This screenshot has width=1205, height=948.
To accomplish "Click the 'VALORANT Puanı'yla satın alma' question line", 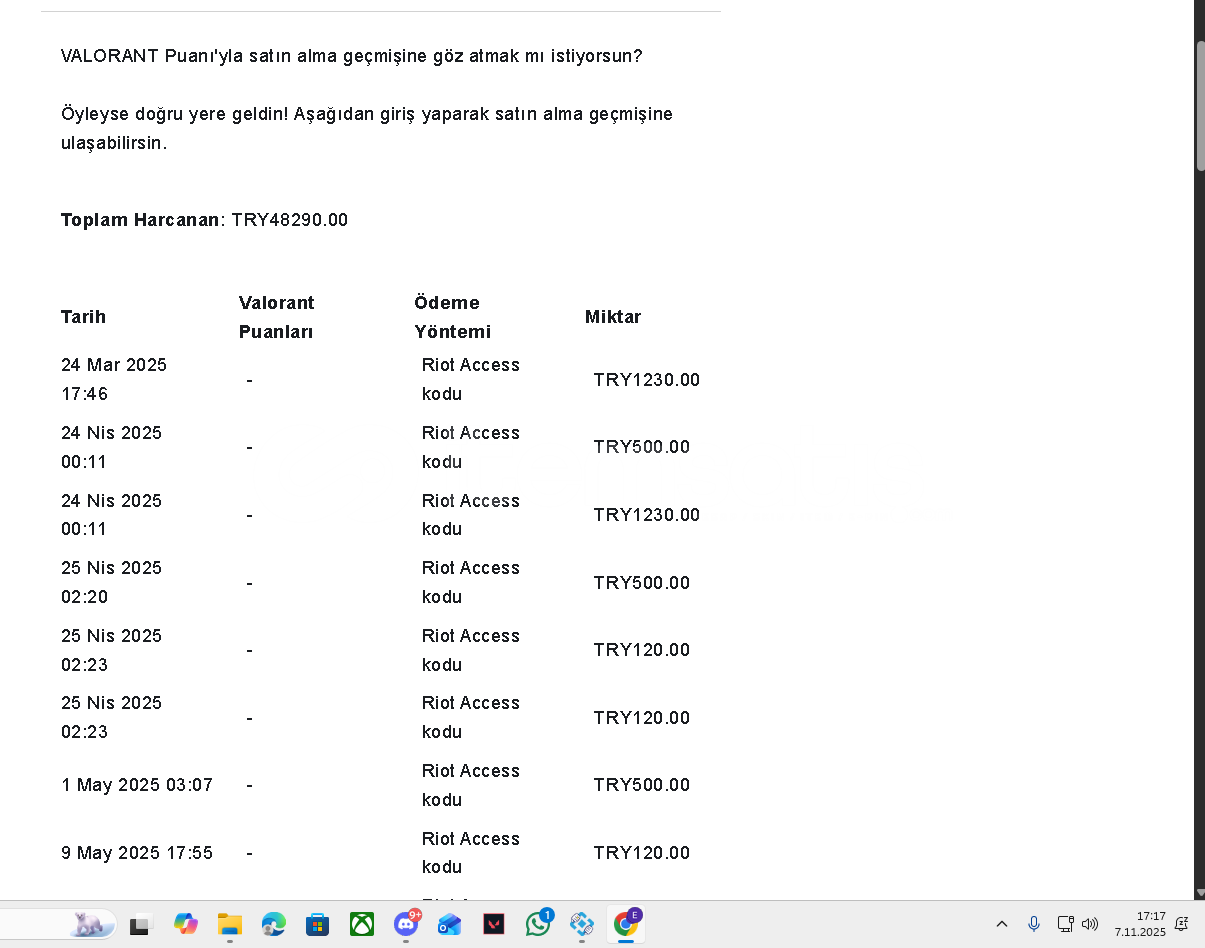I will [352, 56].
